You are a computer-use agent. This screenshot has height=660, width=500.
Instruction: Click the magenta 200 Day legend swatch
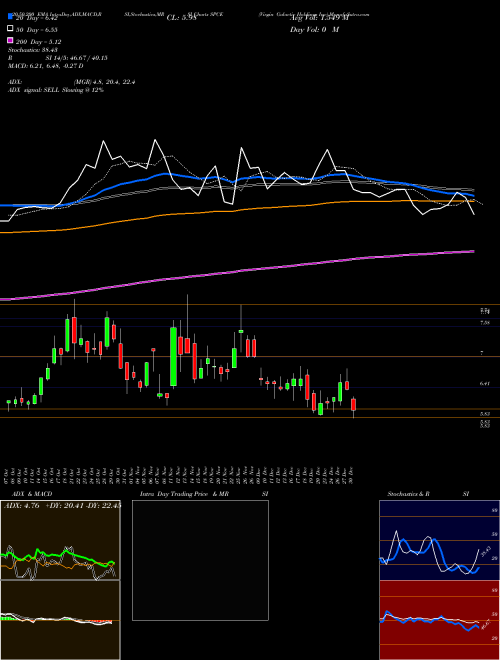point(11,41)
